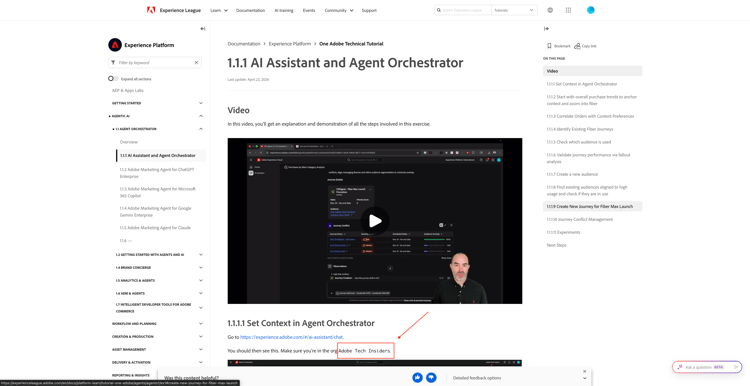Viewport: 750px width, 386px height.
Task: Open the user profile avatar
Action: [x=591, y=10]
